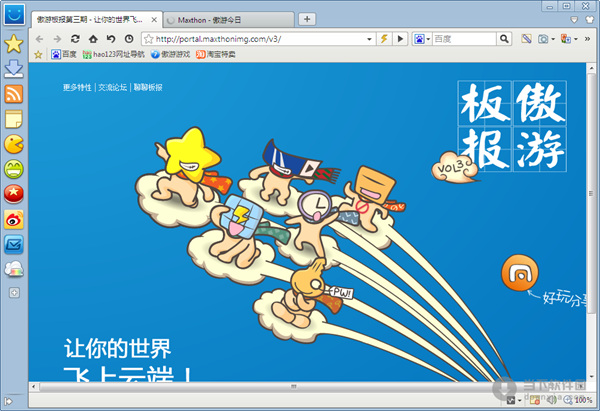600x411 pixels.
Task: Click the vertical scrollbar up arrow
Action: point(592,68)
